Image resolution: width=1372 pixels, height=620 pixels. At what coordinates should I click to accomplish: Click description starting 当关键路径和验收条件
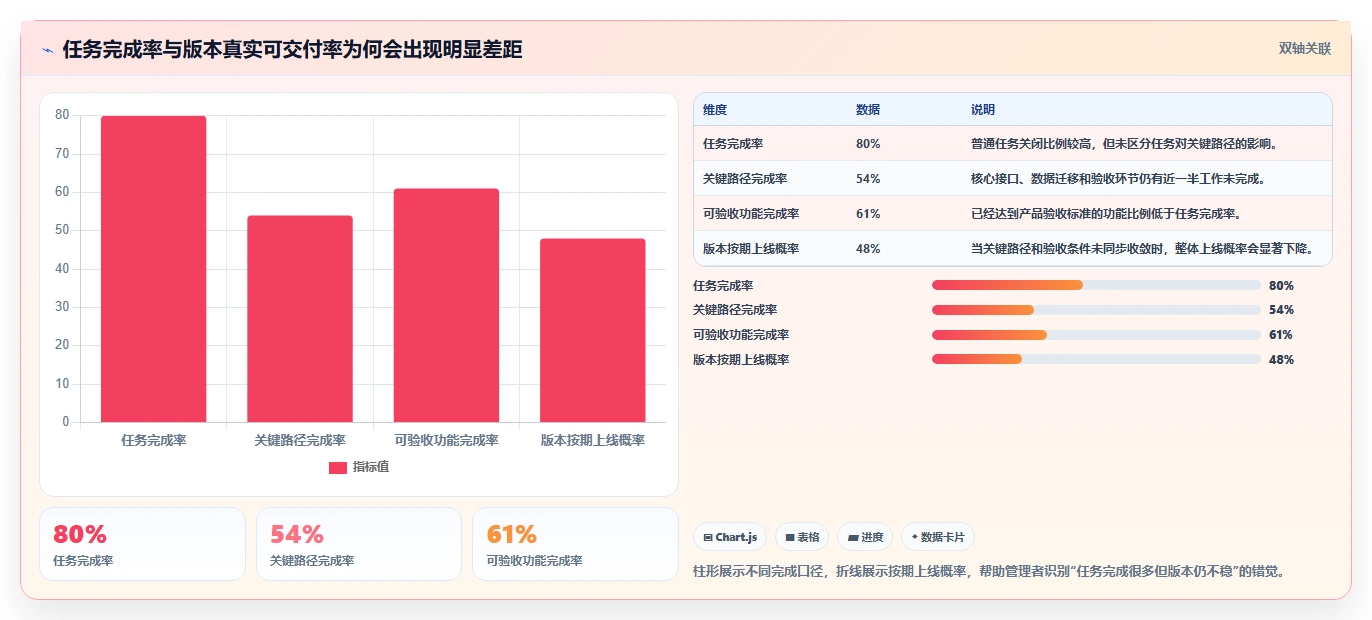1143,249
